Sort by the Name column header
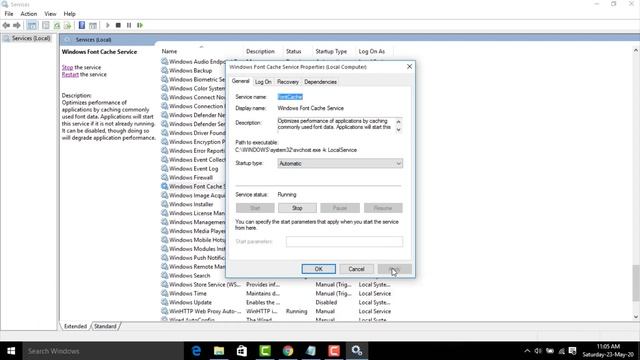Image resolution: width=640 pixels, height=360 pixels. point(169,51)
